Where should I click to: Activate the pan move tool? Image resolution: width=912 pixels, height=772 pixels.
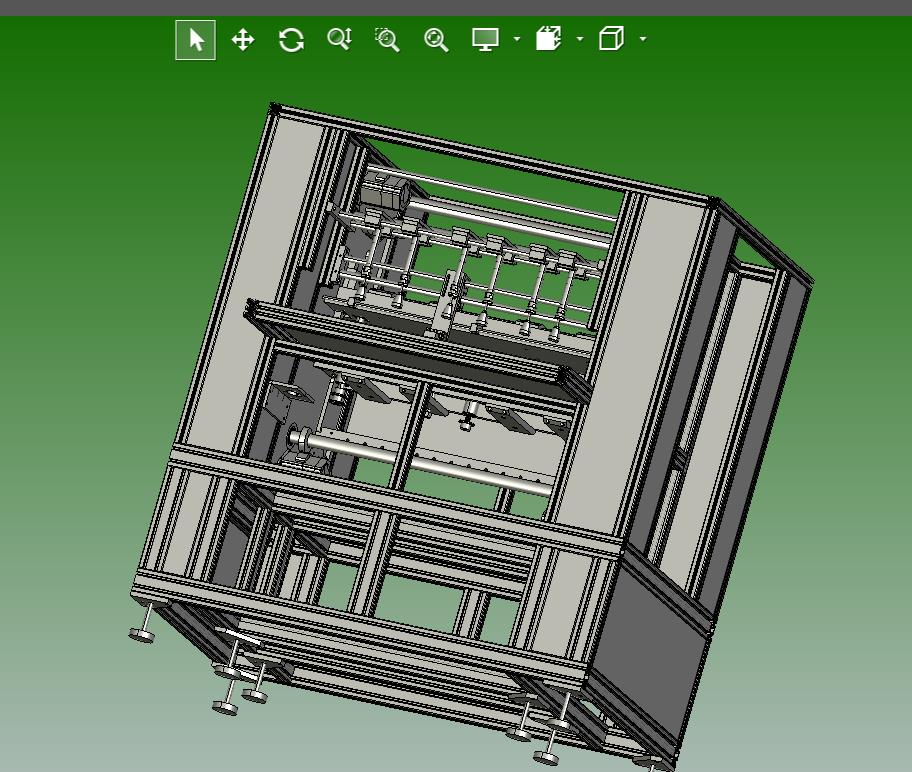[243, 40]
